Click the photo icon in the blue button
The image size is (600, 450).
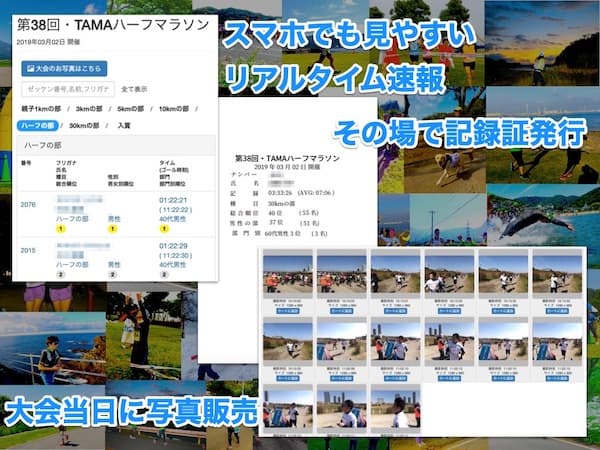29,69
